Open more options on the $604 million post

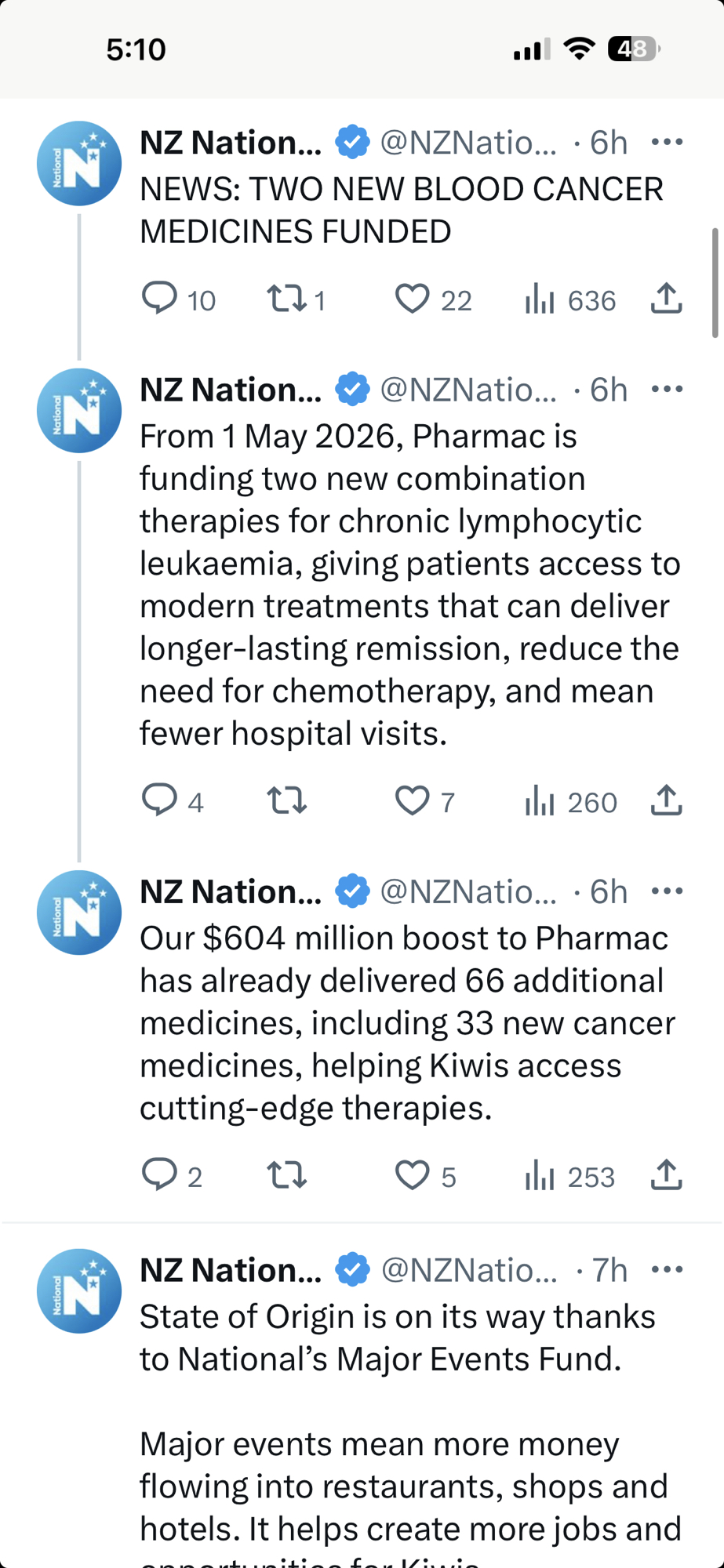pyautogui.click(x=667, y=891)
